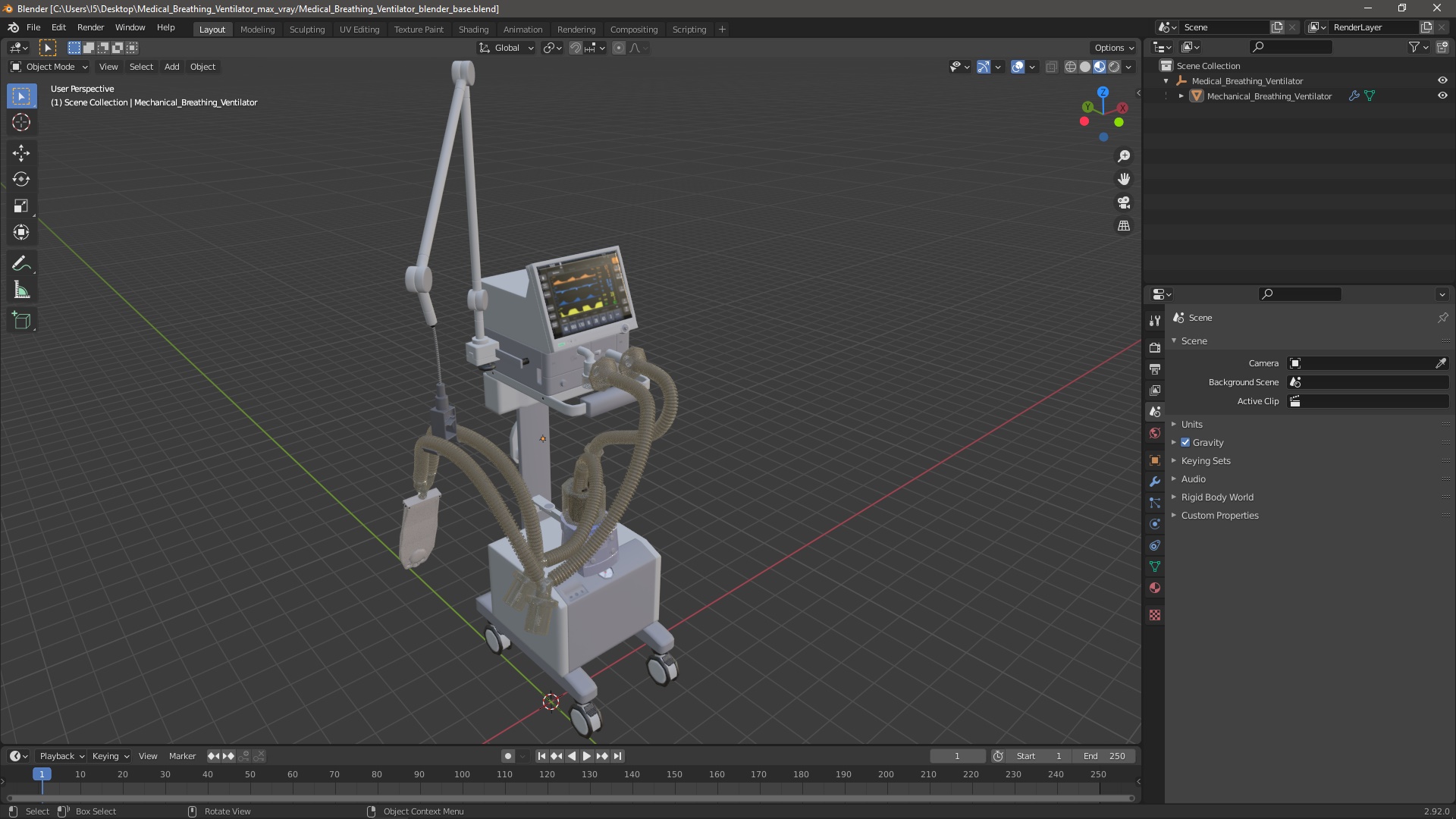Toggle auto keying record button
The width and height of the screenshot is (1456, 819).
coord(507,756)
